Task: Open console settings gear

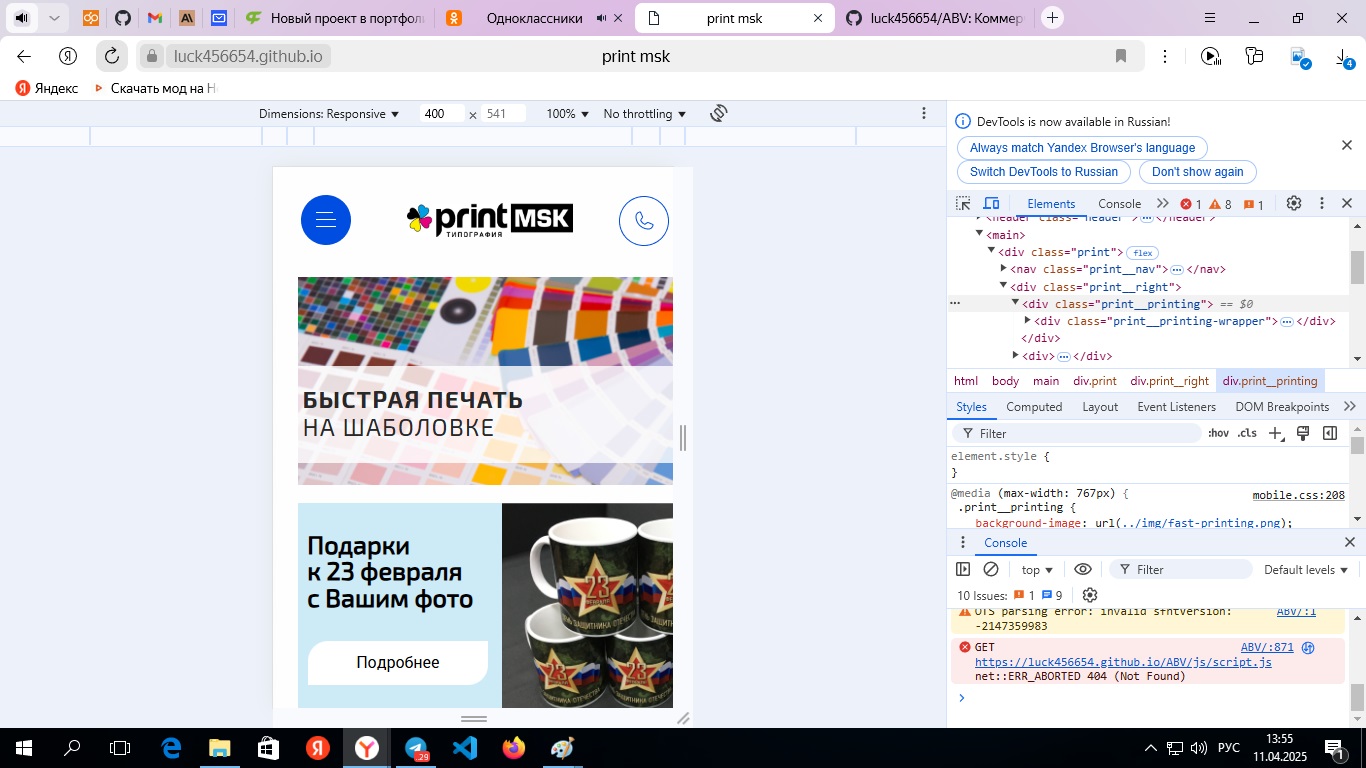Action: click(1090, 595)
